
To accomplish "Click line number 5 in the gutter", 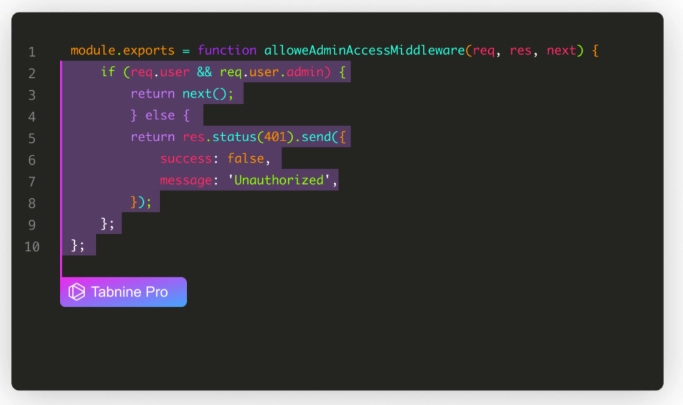I will 32,138.
